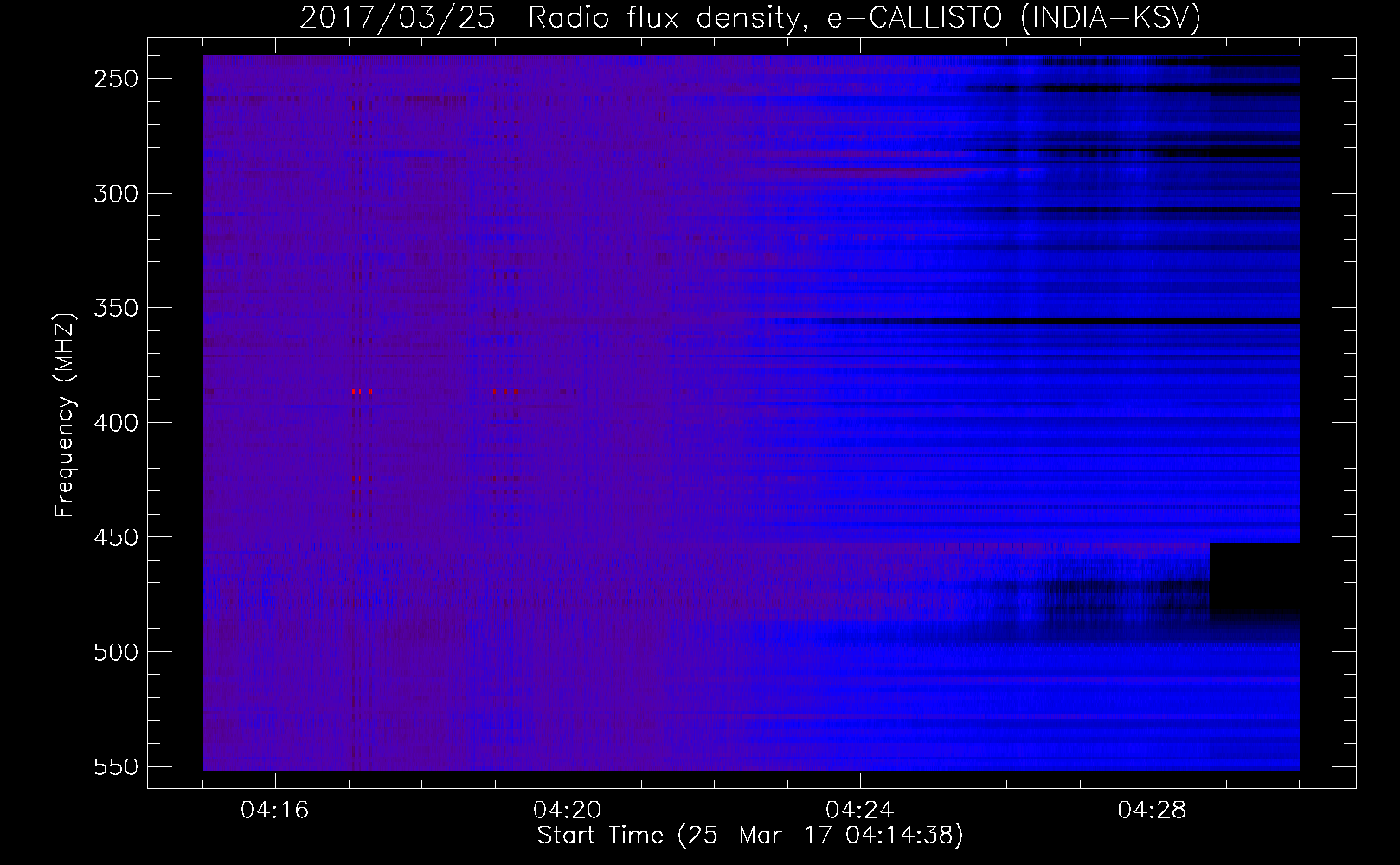Click the 04:20 time tick label
Screen dimensions: 1400x865
click(568, 811)
